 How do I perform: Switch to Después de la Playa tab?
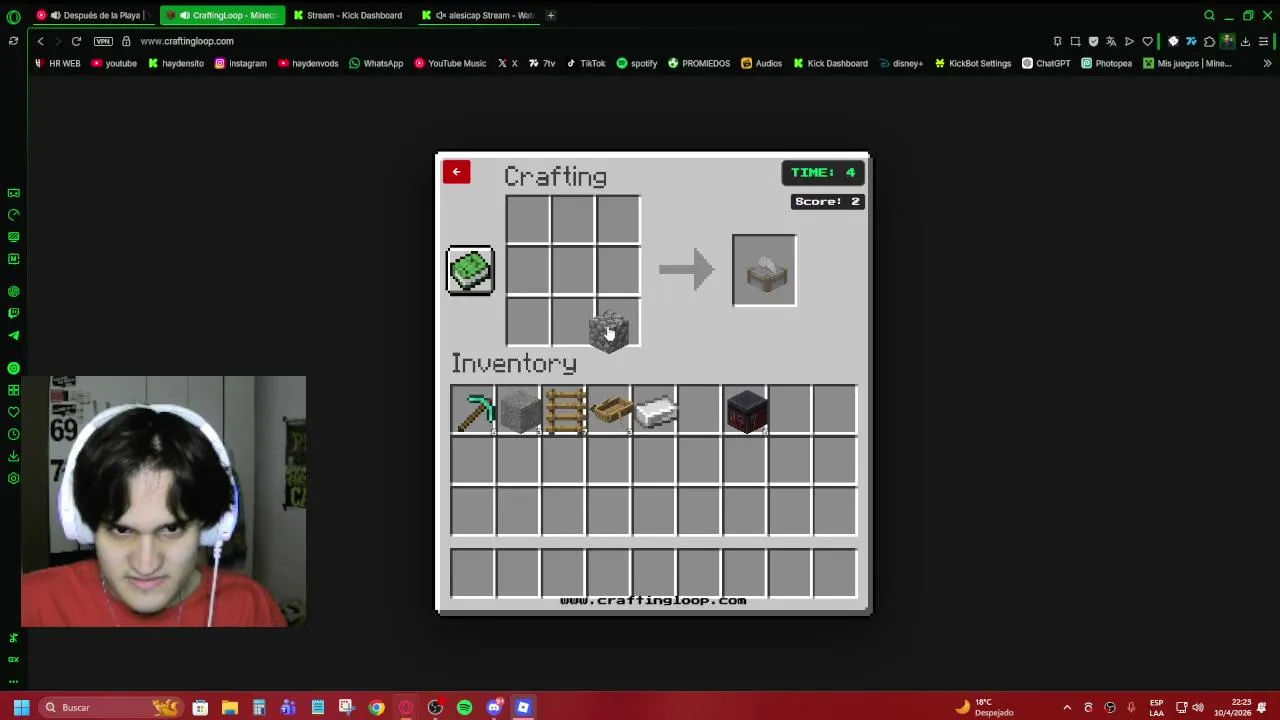[x=95, y=15]
